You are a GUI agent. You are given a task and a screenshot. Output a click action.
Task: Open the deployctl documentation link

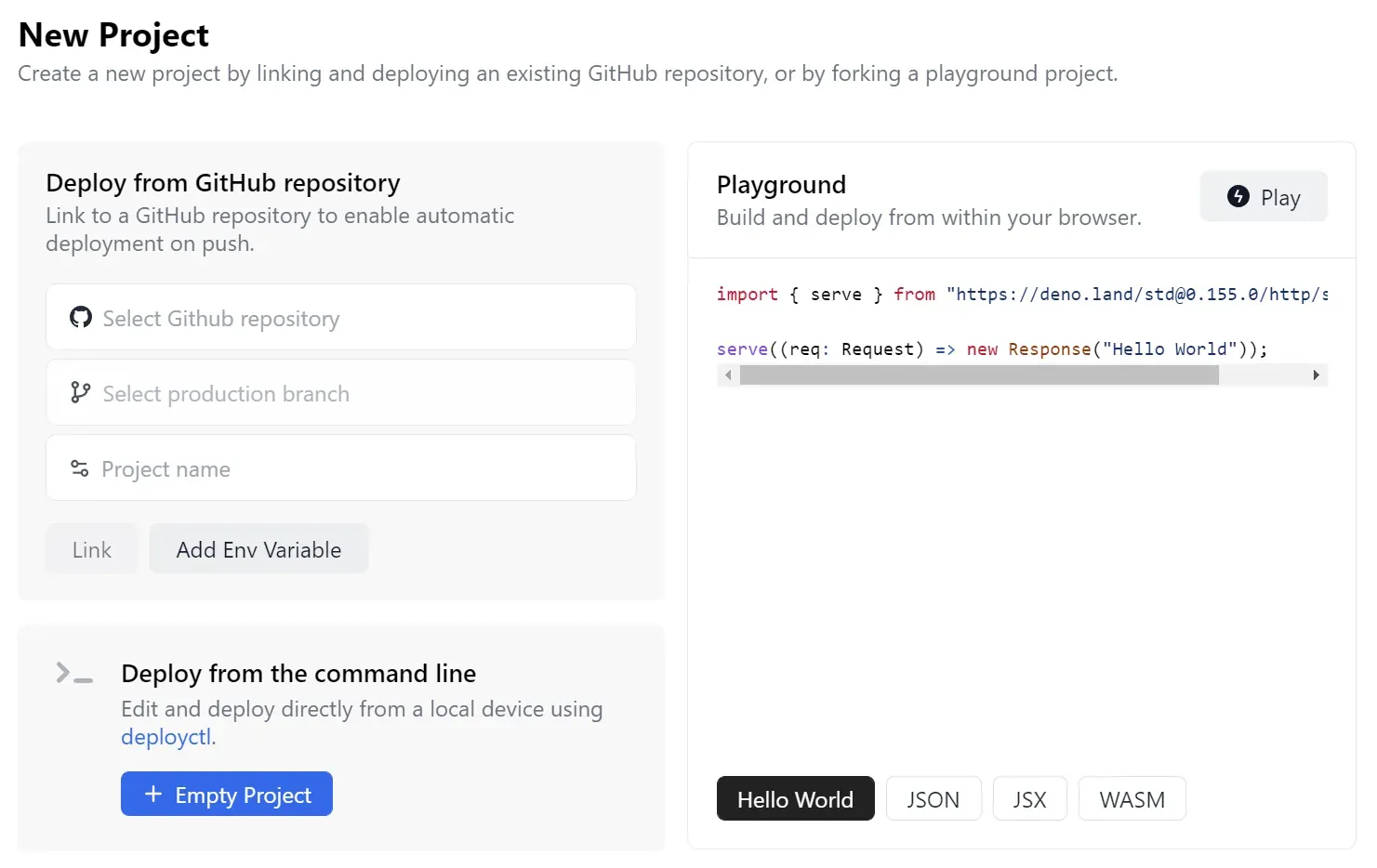point(166,736)
